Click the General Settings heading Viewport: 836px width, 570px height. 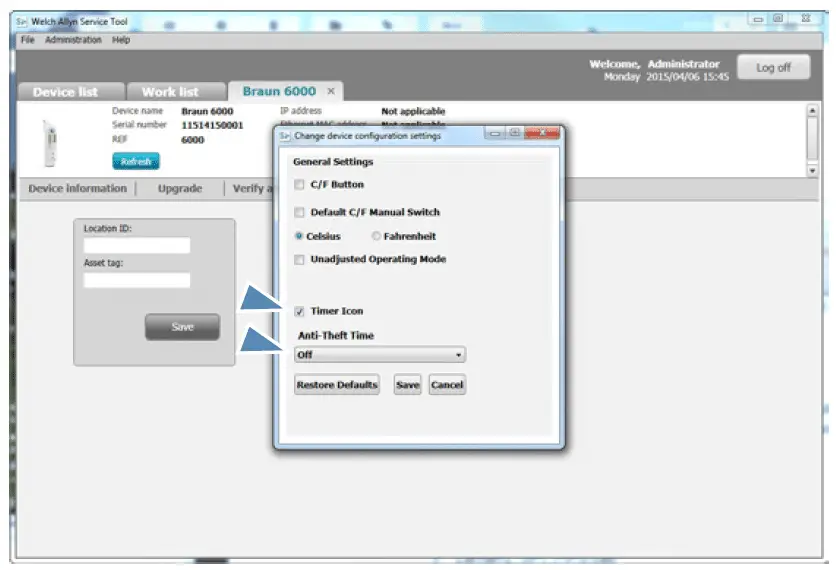tap(333, 162)
